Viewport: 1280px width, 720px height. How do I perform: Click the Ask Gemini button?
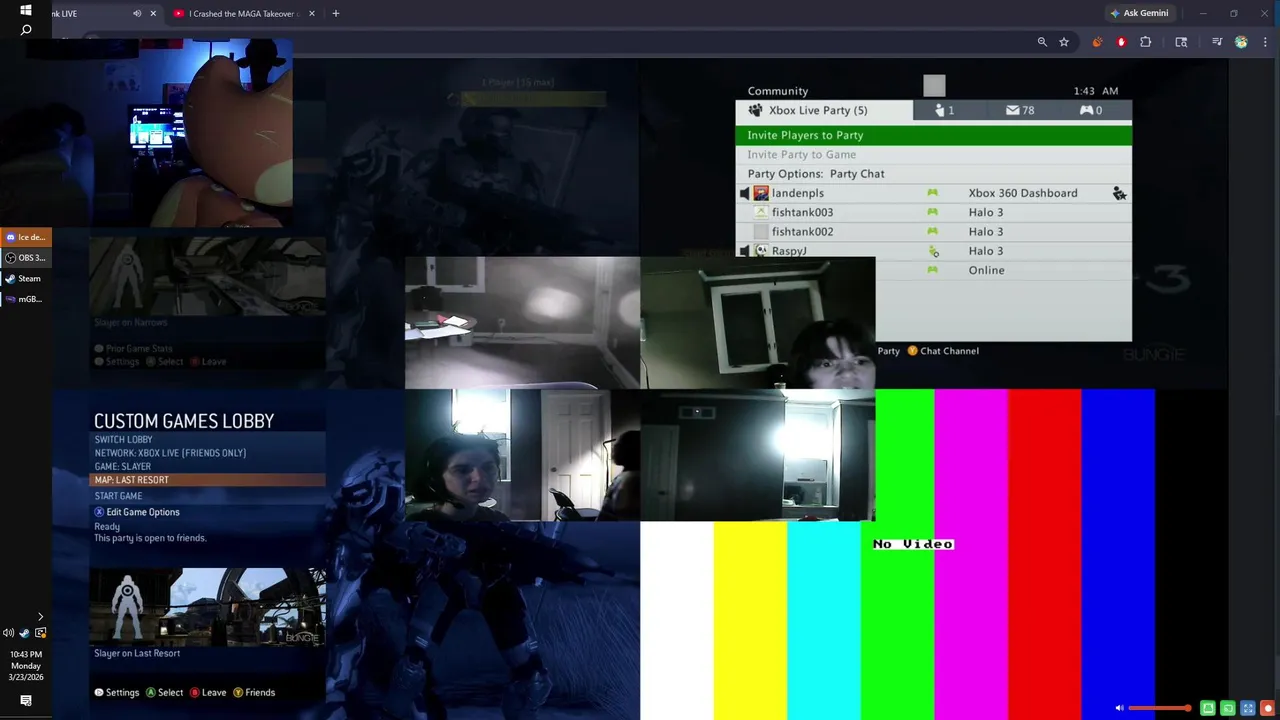point(1138,13)
